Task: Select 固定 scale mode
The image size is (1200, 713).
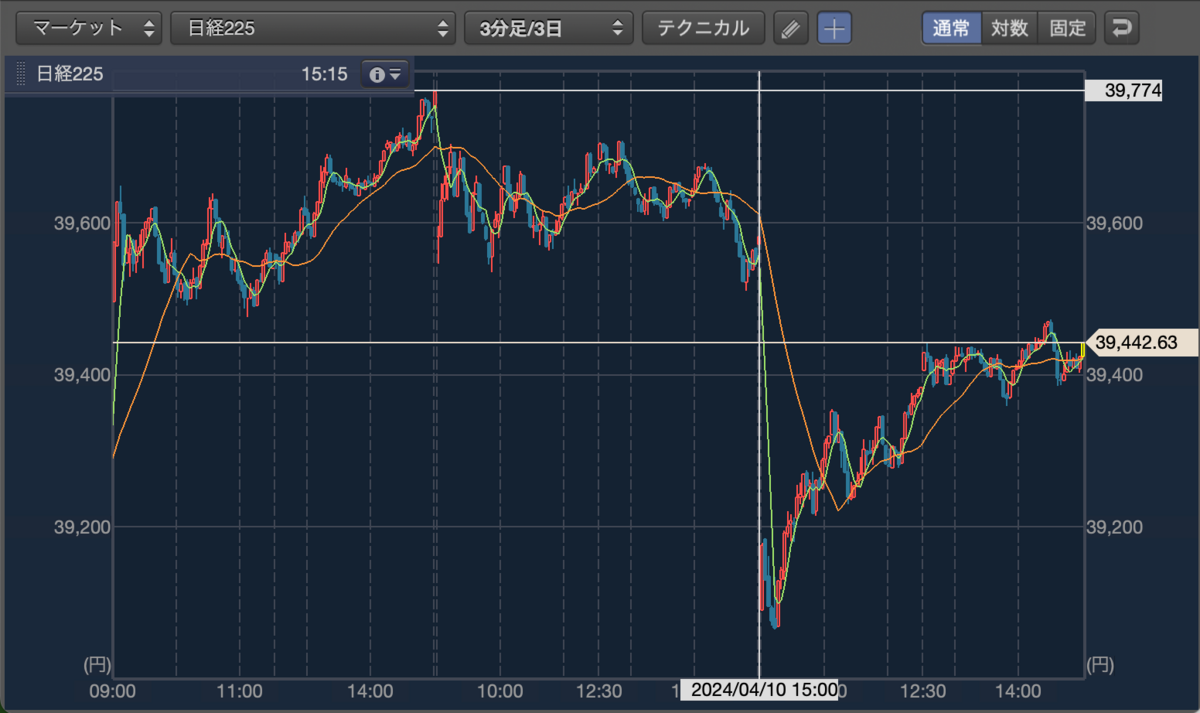Action: click(x=1068, y=28)
